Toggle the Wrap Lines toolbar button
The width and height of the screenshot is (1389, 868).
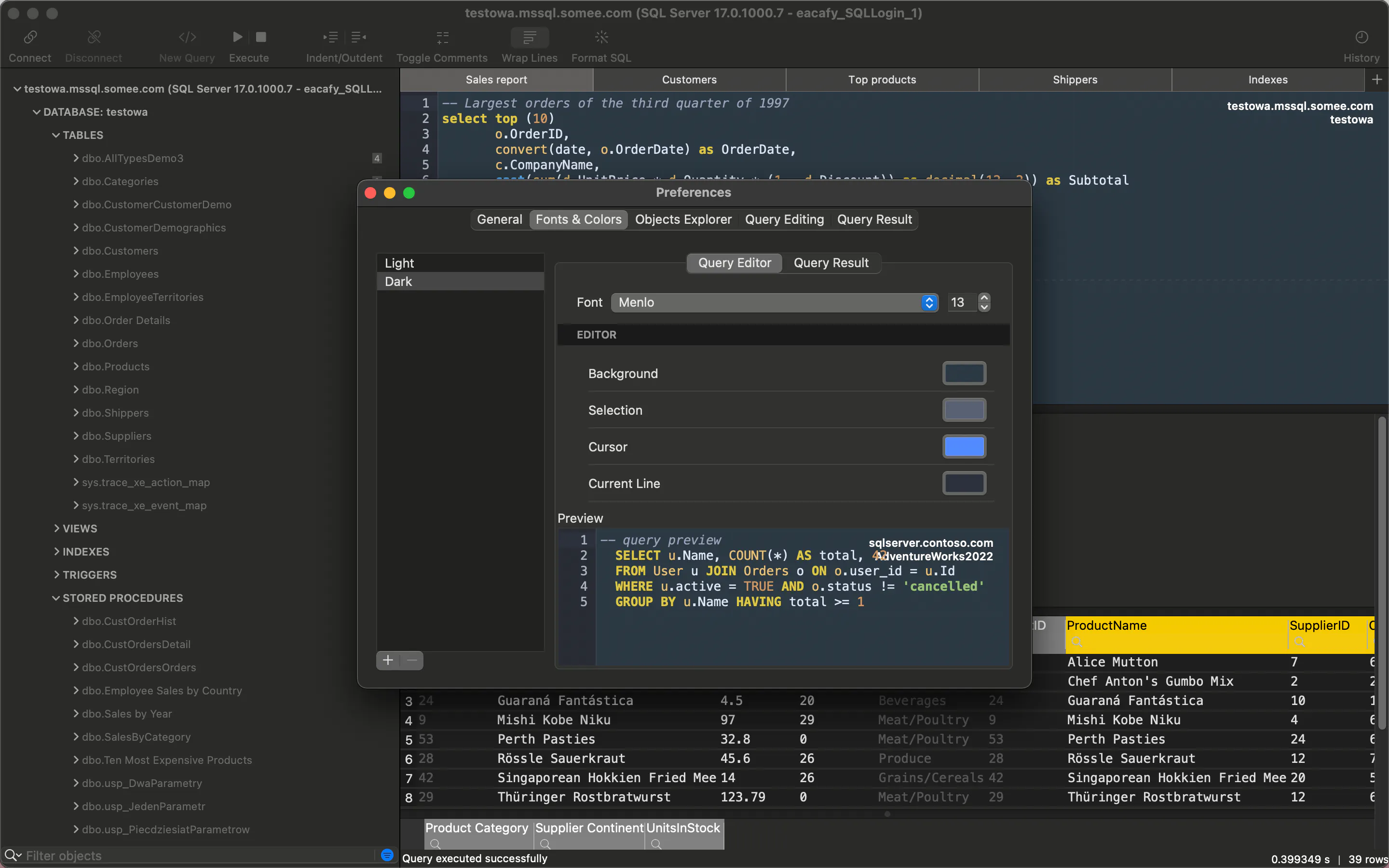pos(529,37)
